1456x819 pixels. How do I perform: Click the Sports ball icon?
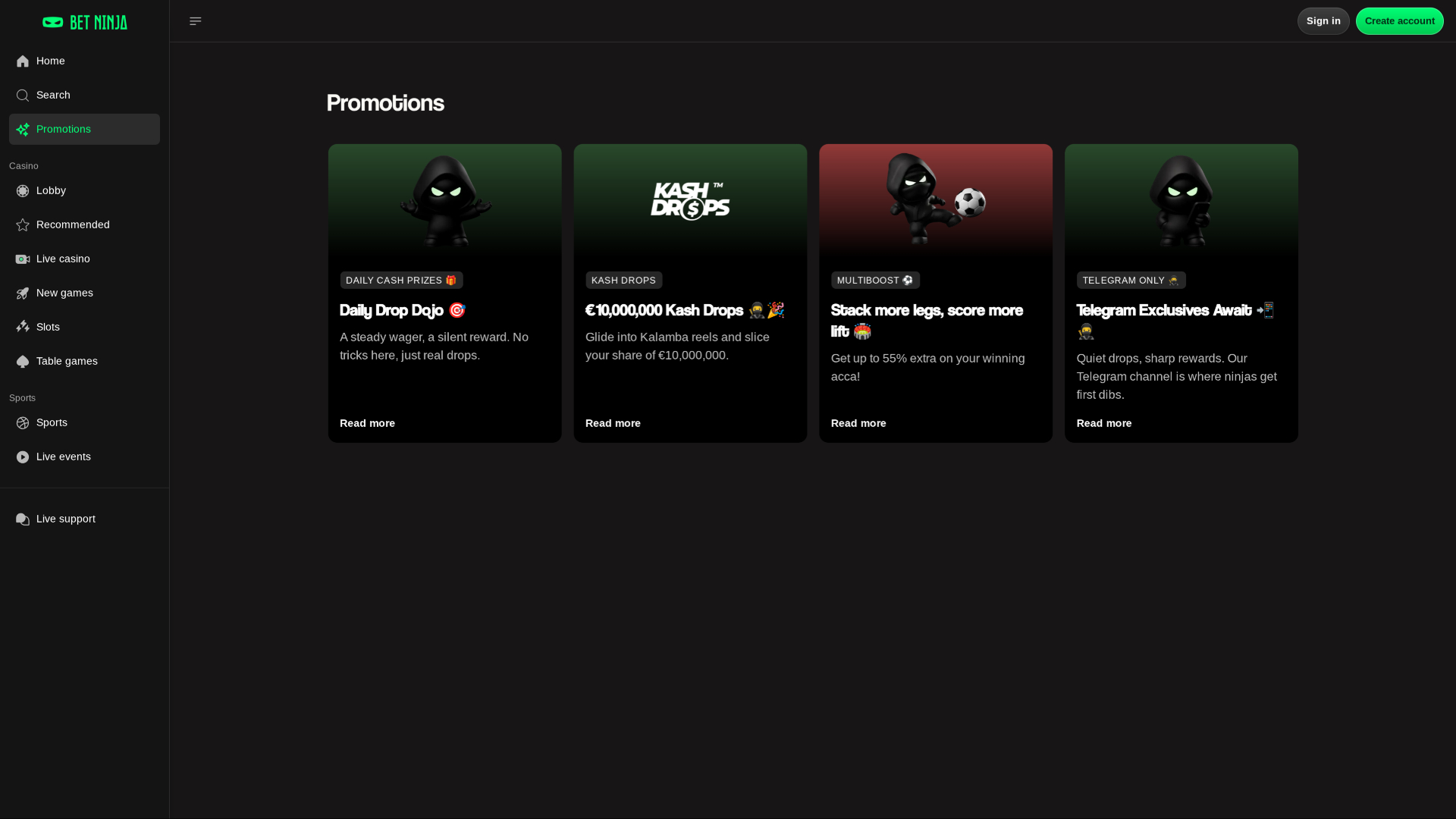point(23,423)
